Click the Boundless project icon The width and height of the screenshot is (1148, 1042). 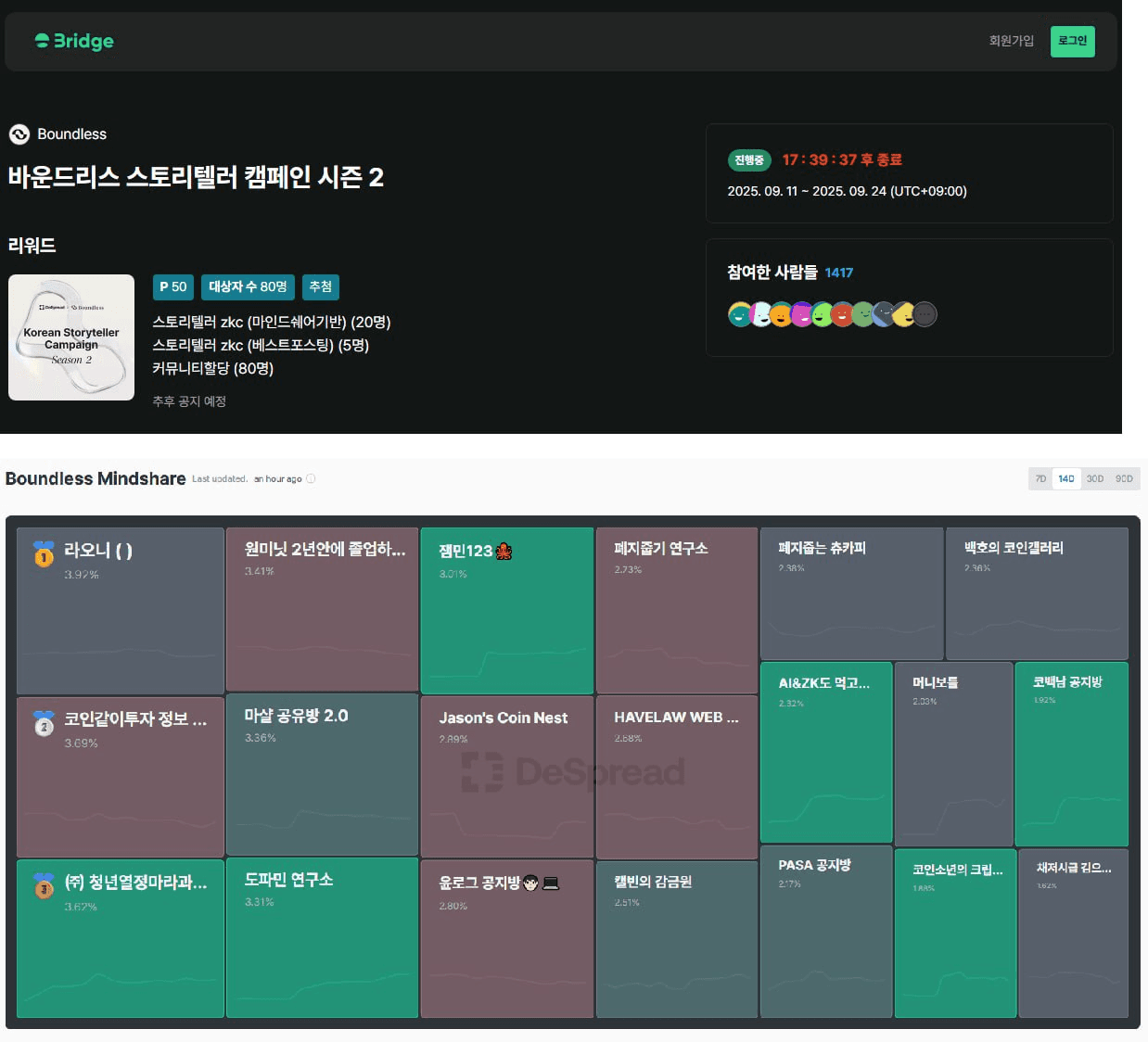click(19, 134)
